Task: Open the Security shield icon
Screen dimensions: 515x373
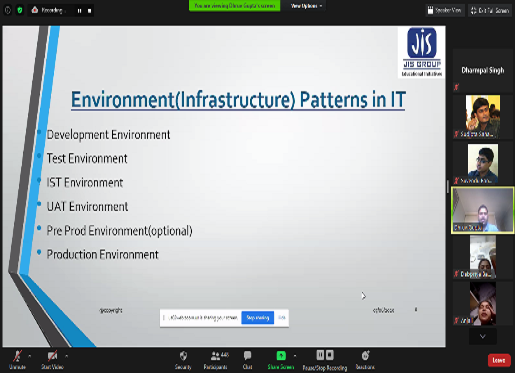Action: pyautogui.click(x=183, y=356)
